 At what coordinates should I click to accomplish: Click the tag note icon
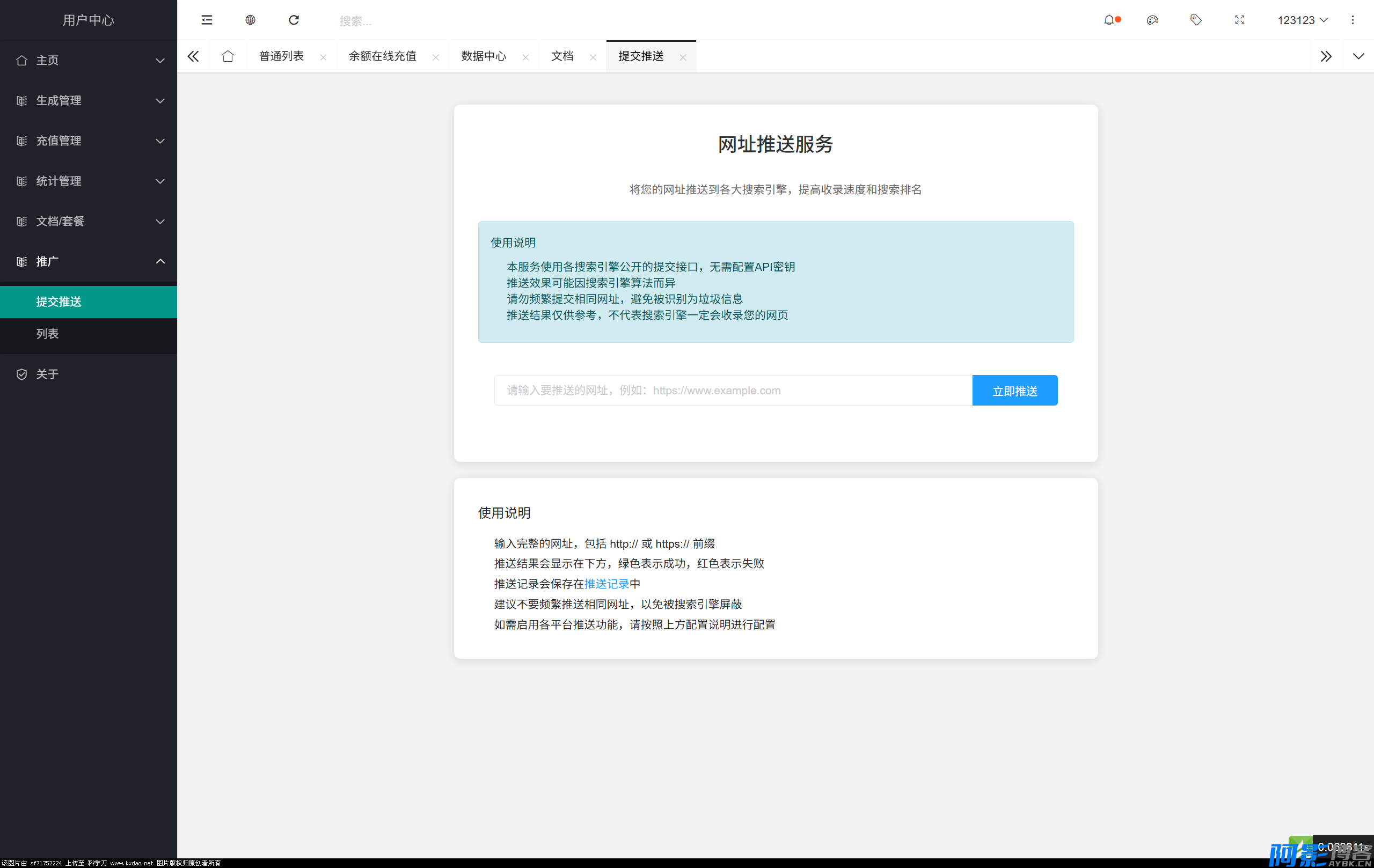click(x=1195, y=20)
